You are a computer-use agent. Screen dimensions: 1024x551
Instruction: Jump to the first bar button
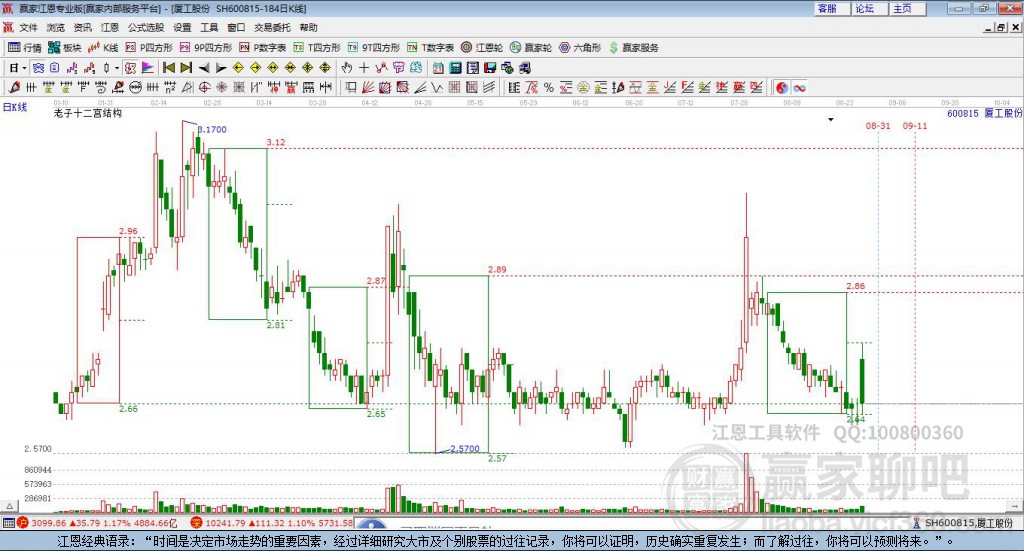tap(168, 68)
